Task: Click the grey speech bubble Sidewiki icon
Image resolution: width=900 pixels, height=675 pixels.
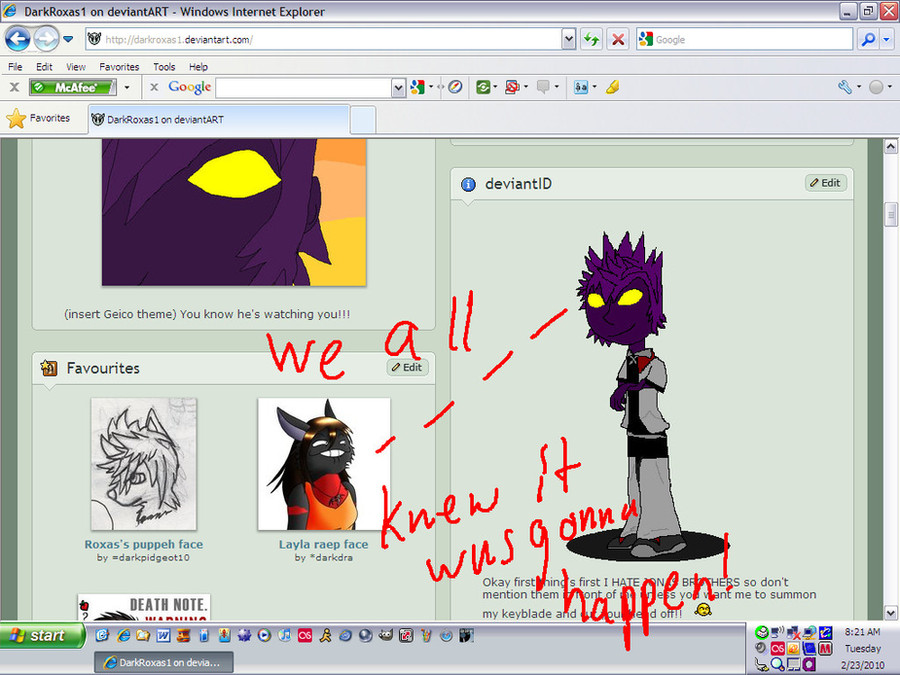Action: click(x=543, y=87)
